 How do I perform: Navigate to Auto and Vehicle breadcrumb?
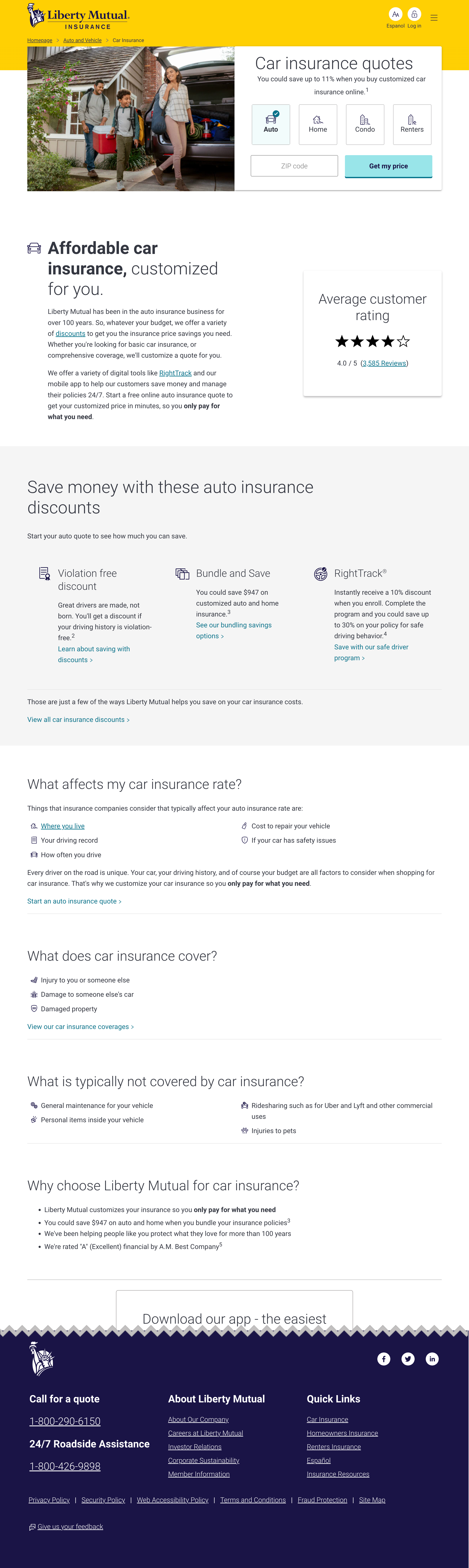(82, 40)
